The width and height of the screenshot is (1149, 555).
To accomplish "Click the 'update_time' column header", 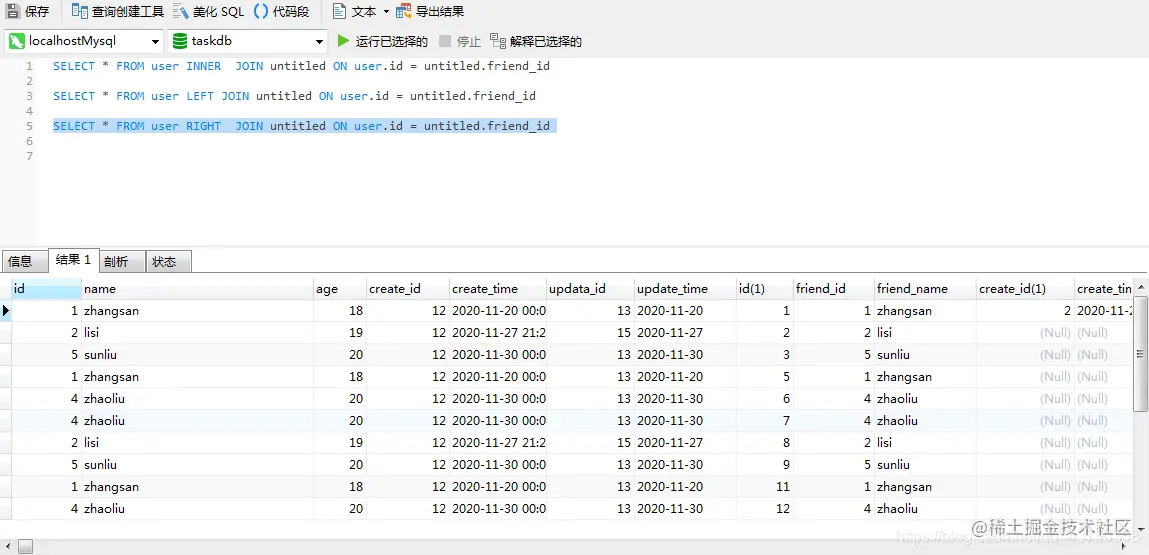I will [x=685, y=289].
